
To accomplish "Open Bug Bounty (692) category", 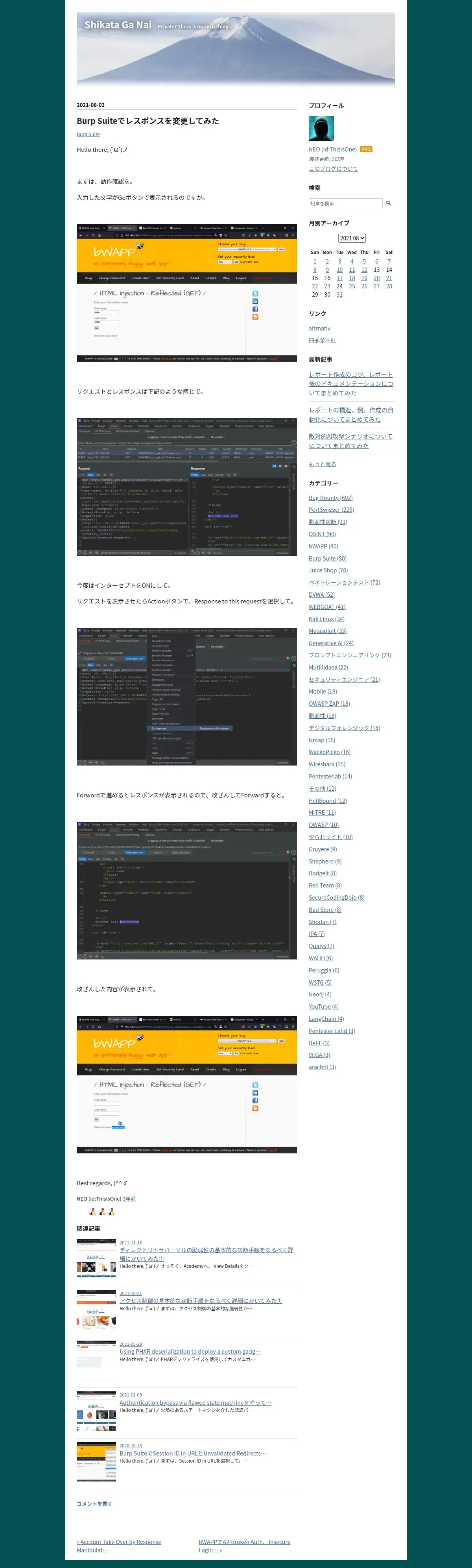I will click(x=331, y=498).
